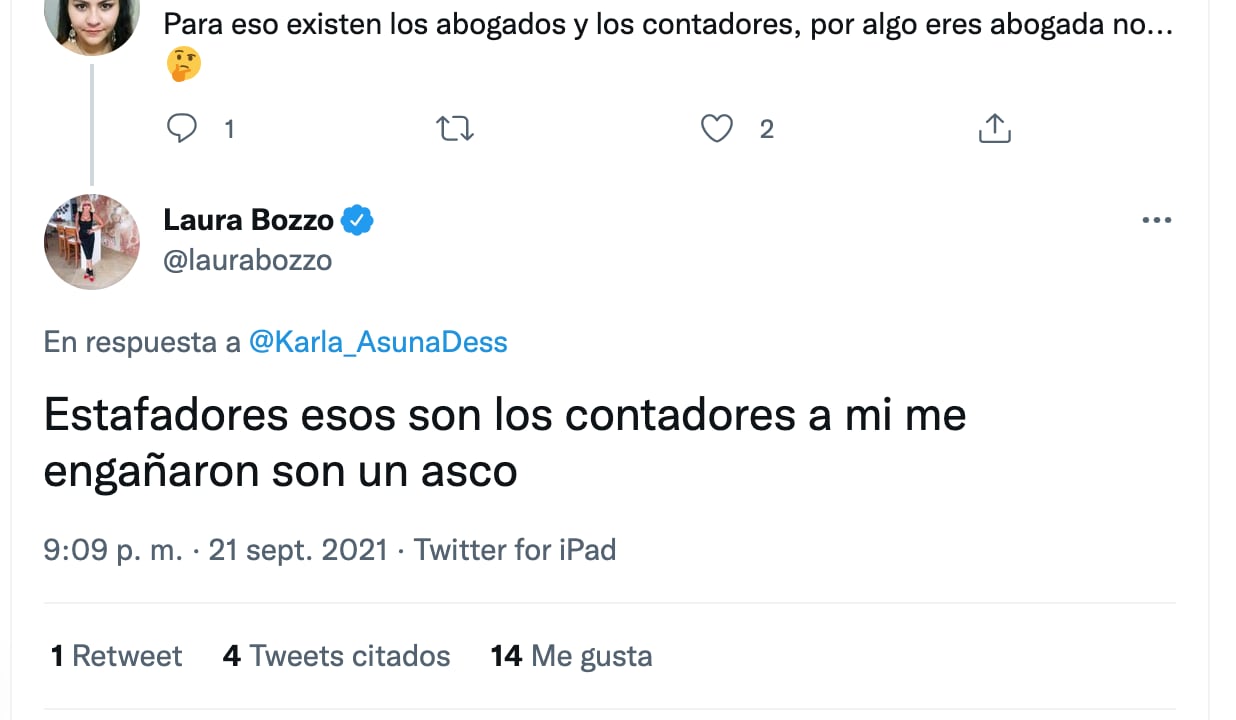This screenshot has width=1236, height=720.
Task: Expand sharing options with the upload arrow
Action: click(x=994, y=128)
